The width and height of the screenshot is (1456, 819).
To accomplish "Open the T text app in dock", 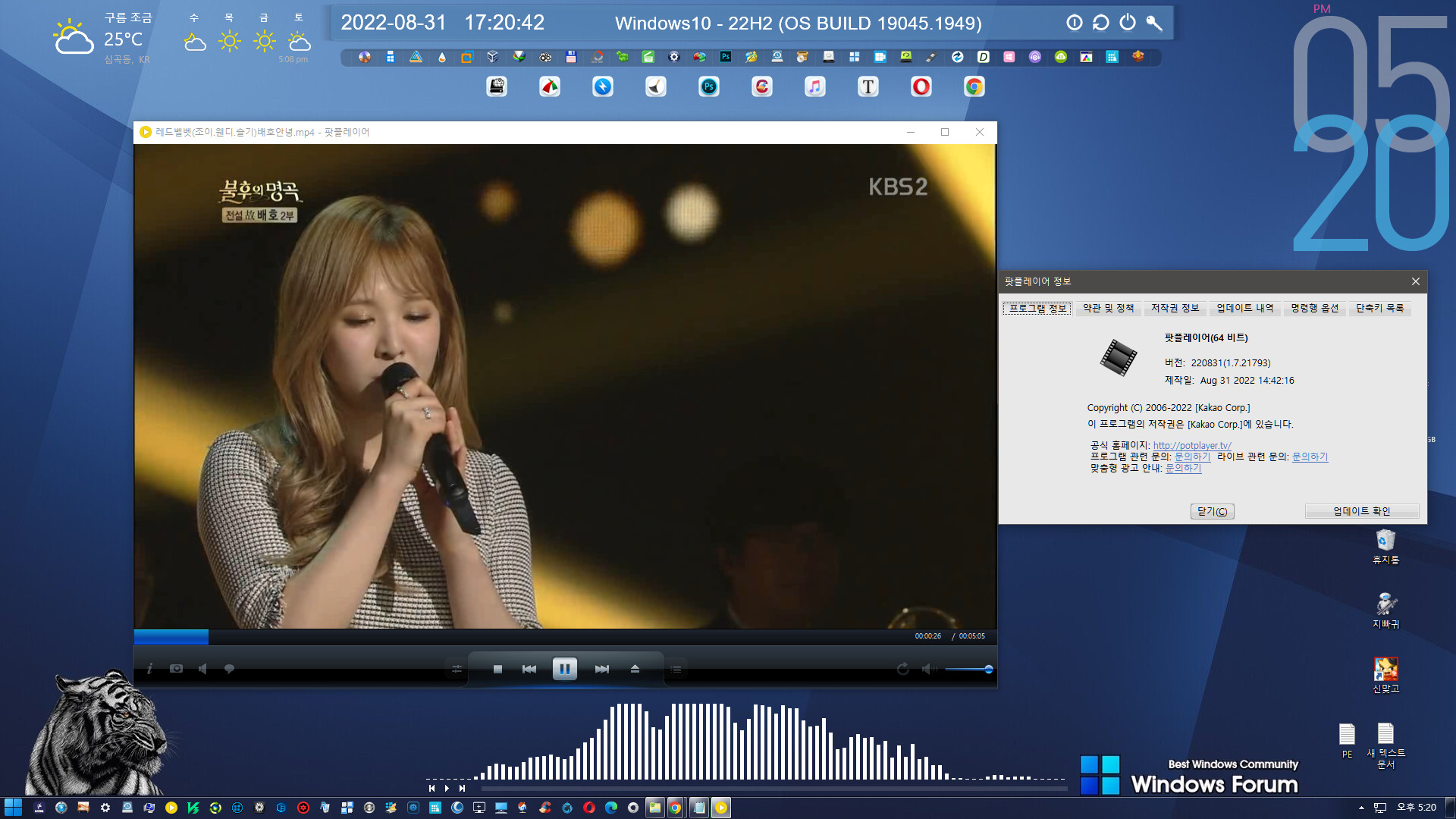I will tap(868, 86).
